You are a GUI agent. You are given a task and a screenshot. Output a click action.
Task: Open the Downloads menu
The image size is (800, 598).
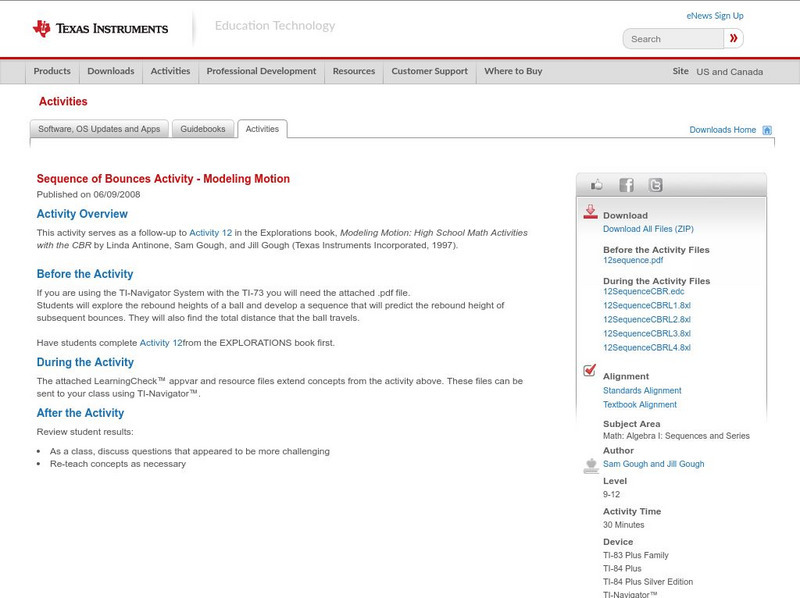point(111,71)
